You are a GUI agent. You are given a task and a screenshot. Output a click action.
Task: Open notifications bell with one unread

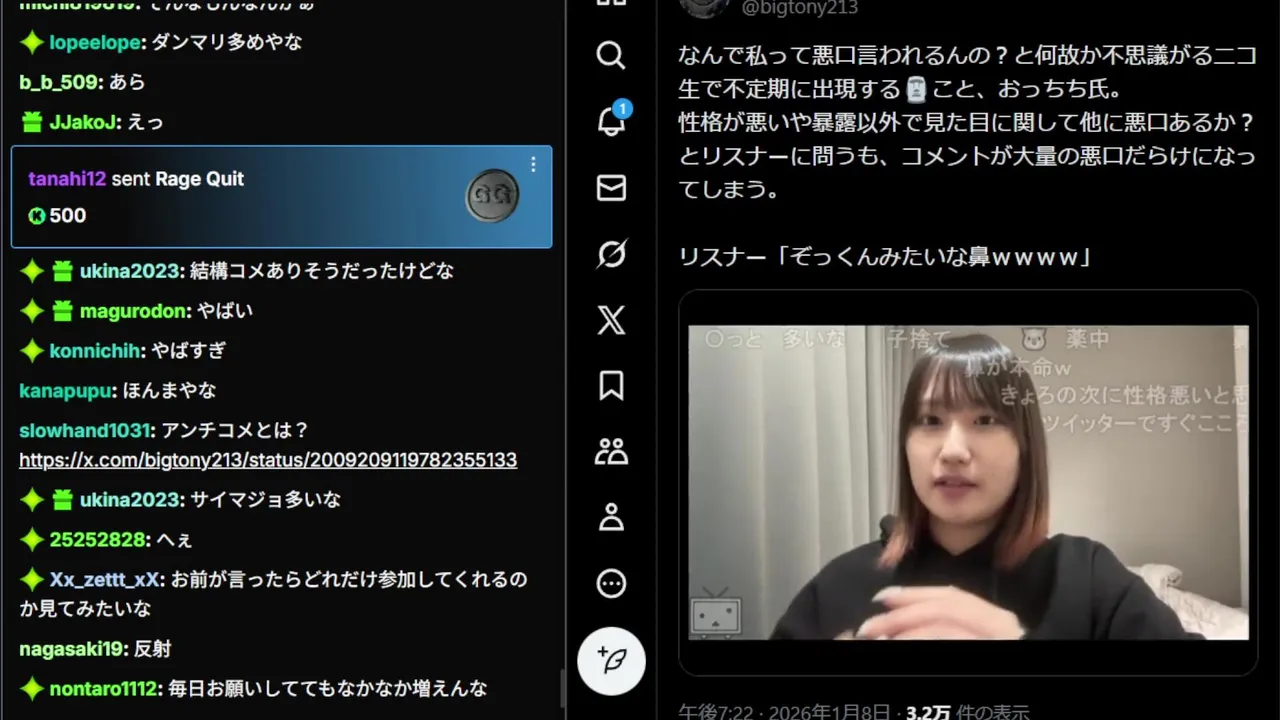(x=611, y=121)
